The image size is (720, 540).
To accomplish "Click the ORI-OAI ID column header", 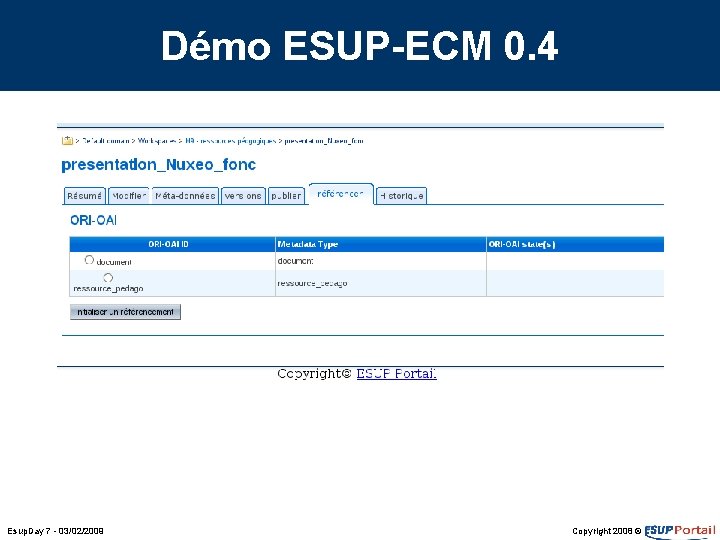I will (x=172, y=244).
